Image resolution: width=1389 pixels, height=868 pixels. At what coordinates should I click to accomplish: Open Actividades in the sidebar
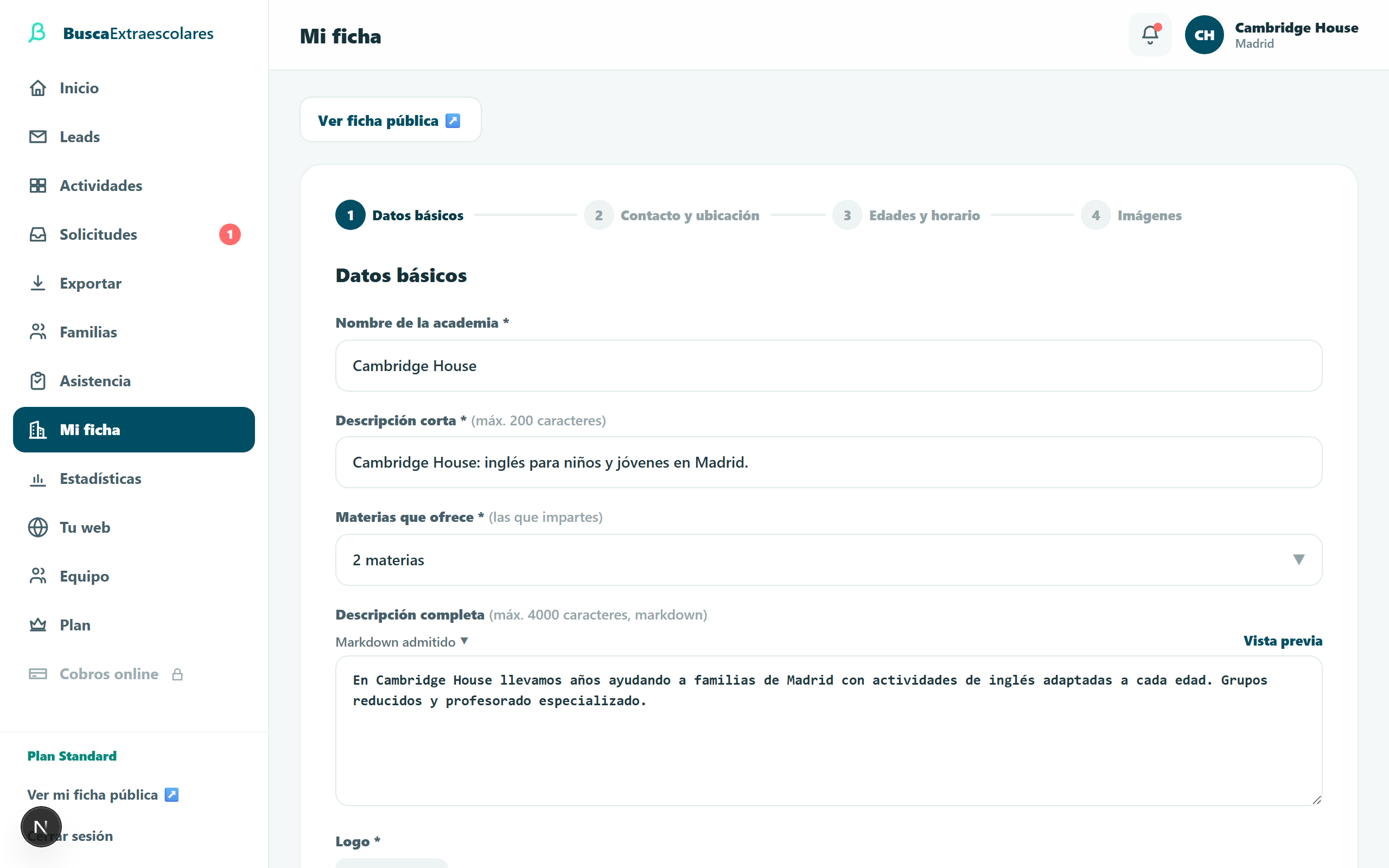133,186
